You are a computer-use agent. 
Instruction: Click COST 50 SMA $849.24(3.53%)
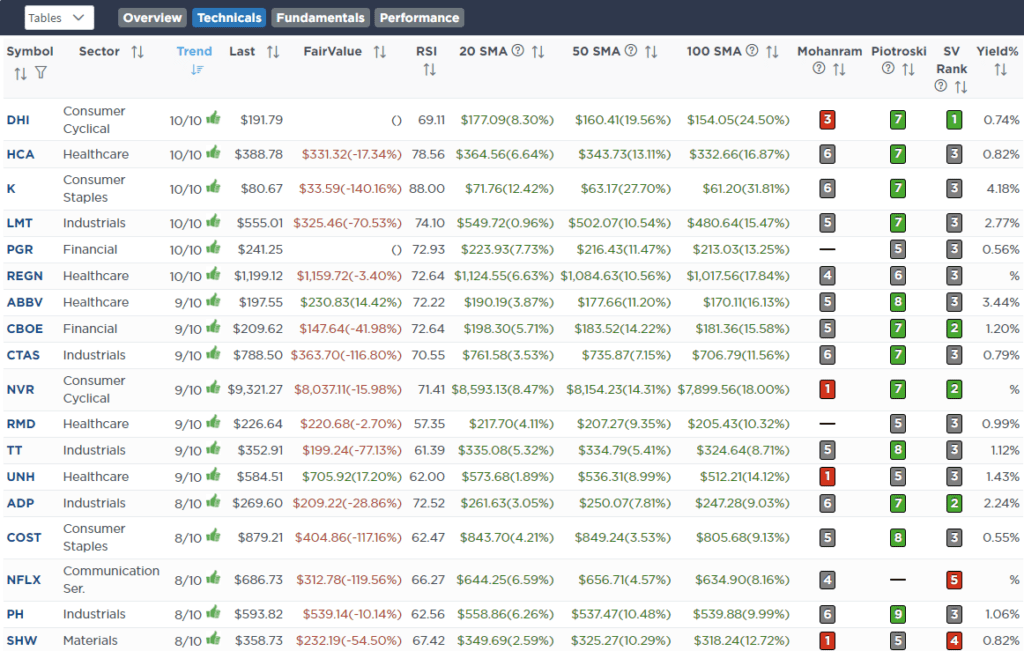622,537
